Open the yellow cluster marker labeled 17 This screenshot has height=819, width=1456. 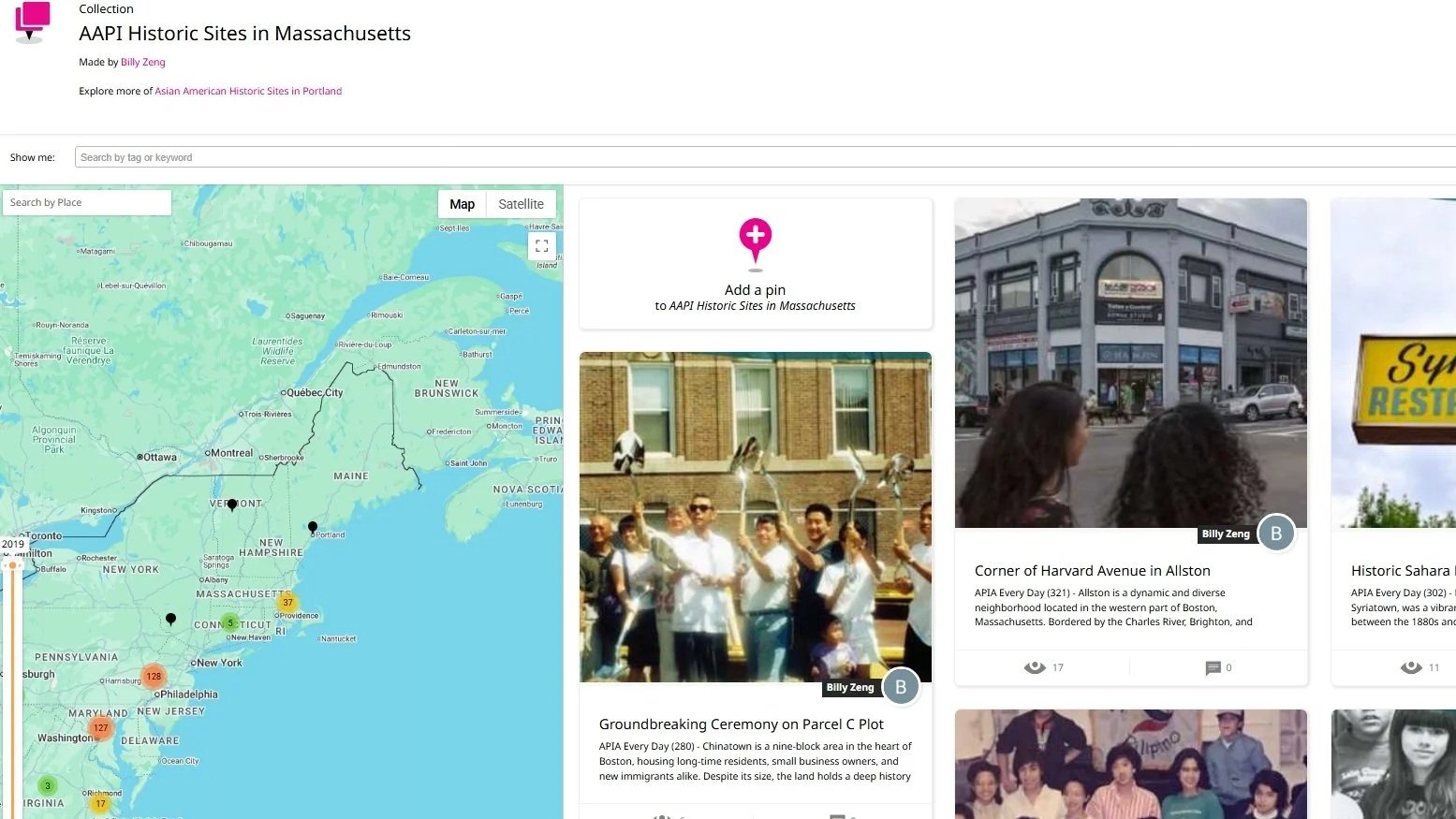pos(100,803)
